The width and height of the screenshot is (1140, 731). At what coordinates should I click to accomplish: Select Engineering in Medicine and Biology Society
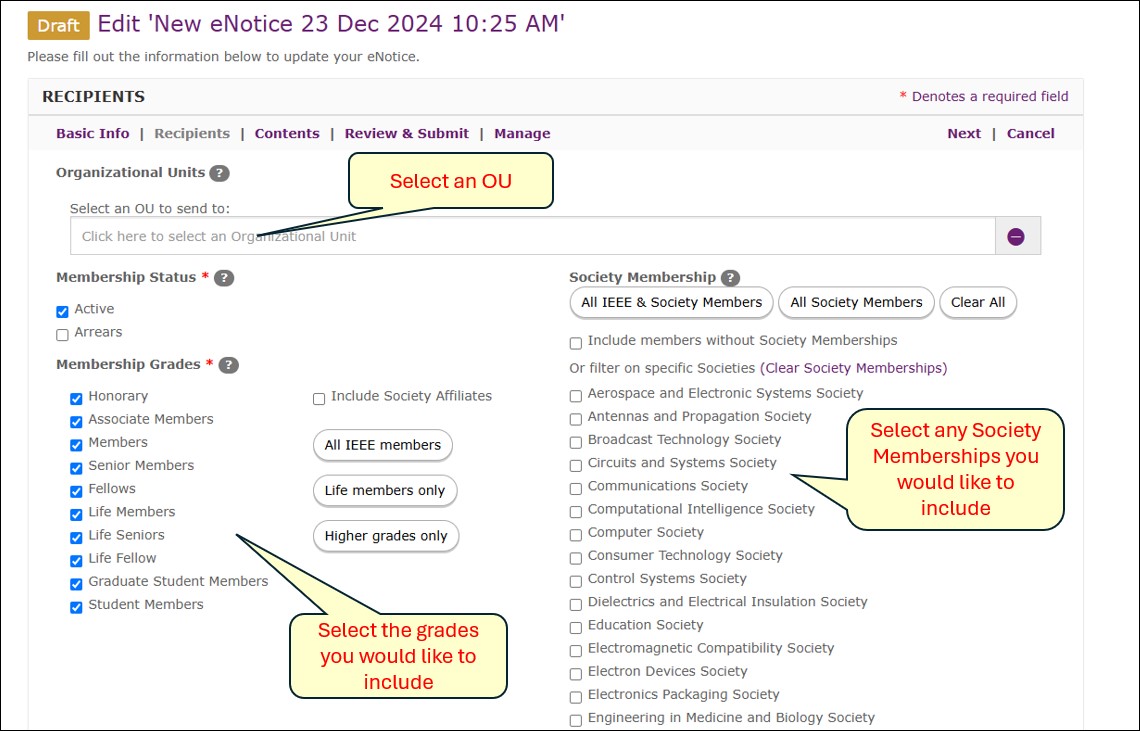click(x=576, y=720)
